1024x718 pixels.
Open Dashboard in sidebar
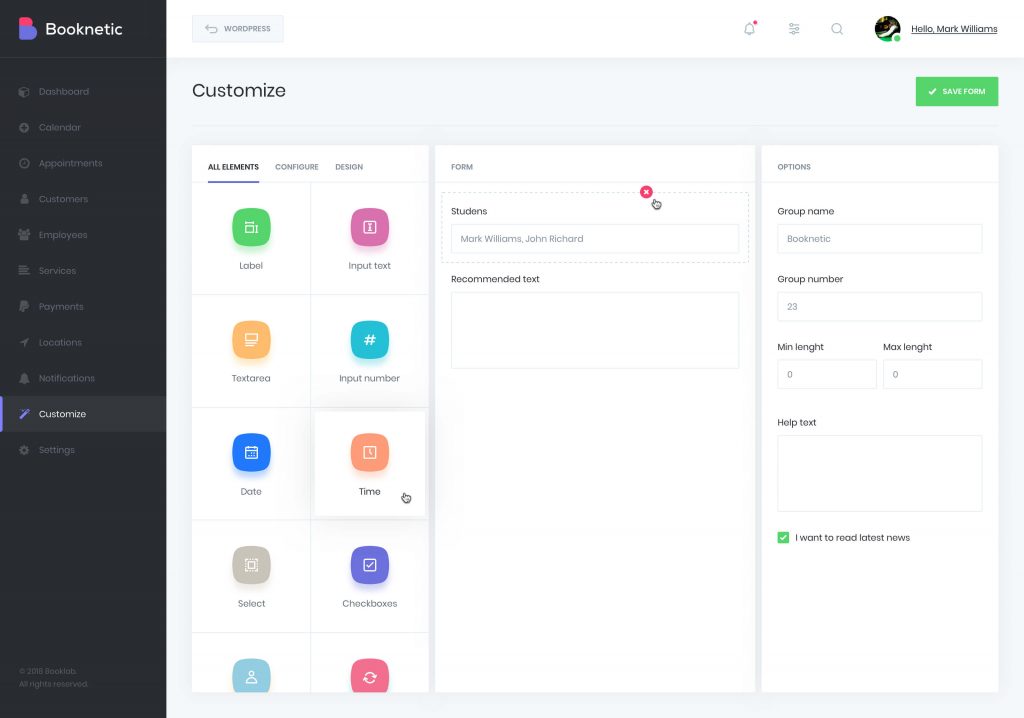[x=63, y=91]
